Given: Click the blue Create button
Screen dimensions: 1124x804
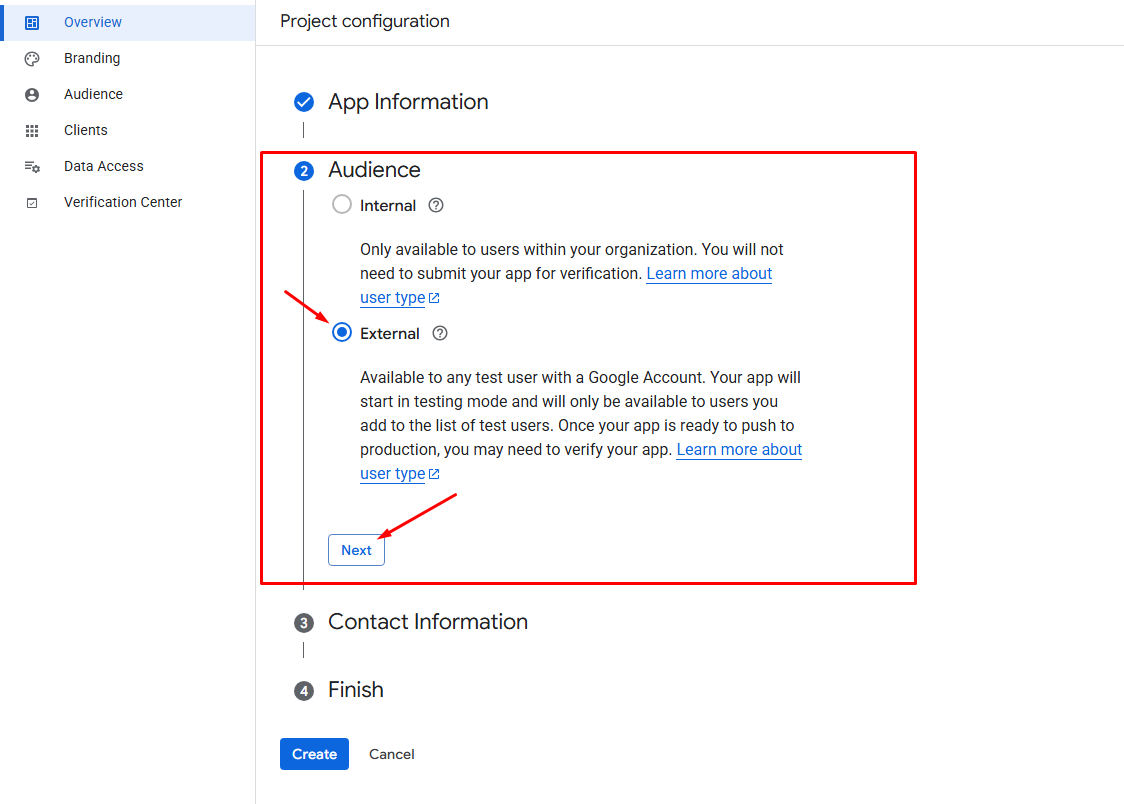Looking at the screenshot, I should tap(314, 754).
